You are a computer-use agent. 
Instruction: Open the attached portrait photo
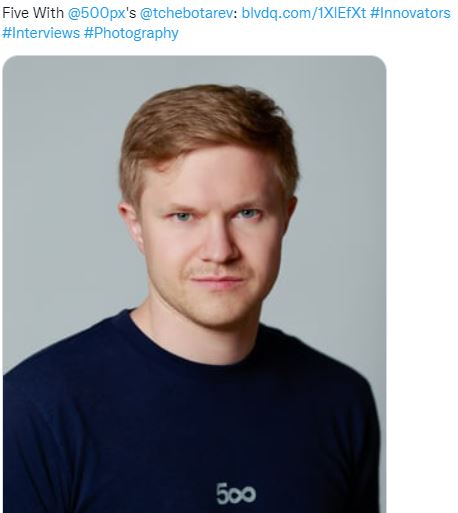click(x=194, y=284)
